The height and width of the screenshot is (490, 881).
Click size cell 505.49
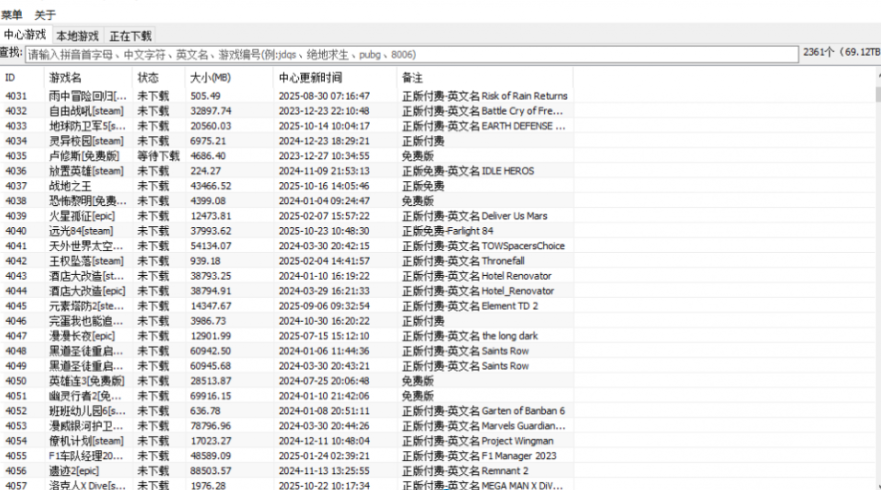(206, 96)
